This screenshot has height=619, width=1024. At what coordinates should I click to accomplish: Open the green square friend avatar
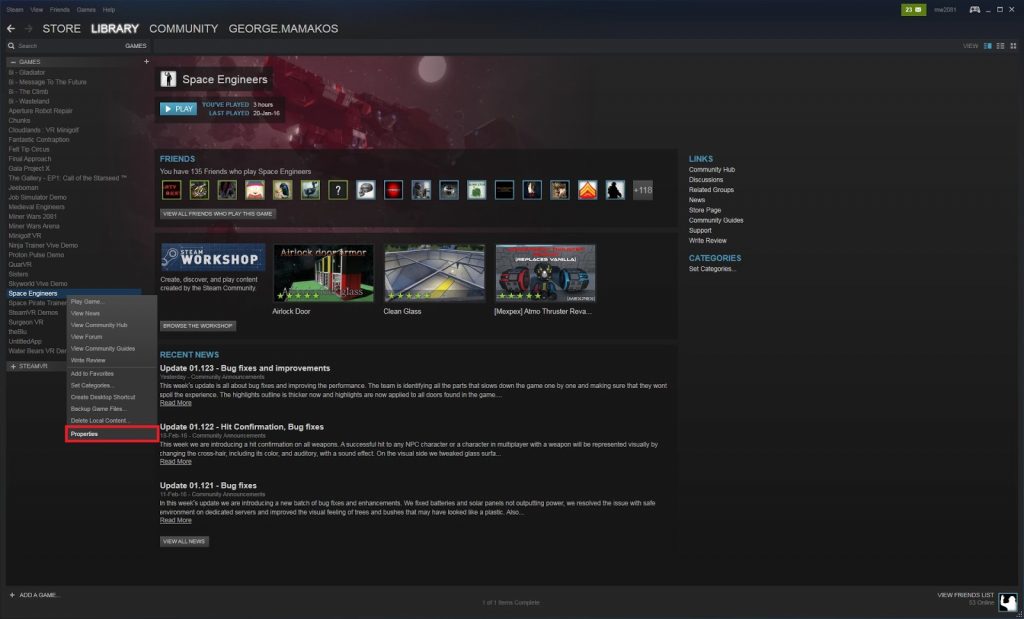point(476,190)
